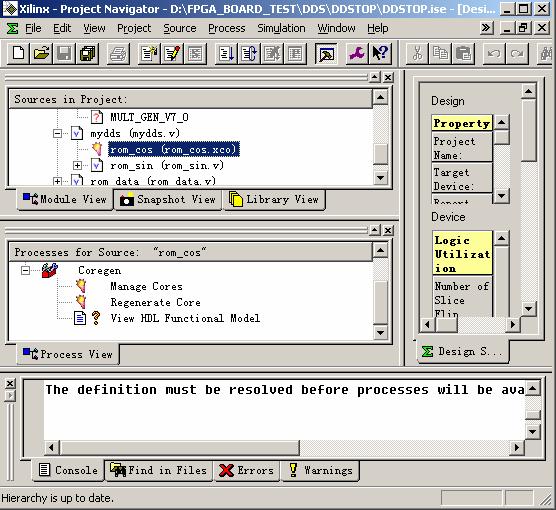Open the Process menu
Screen dimensions: 556x510
click(227, 28)
